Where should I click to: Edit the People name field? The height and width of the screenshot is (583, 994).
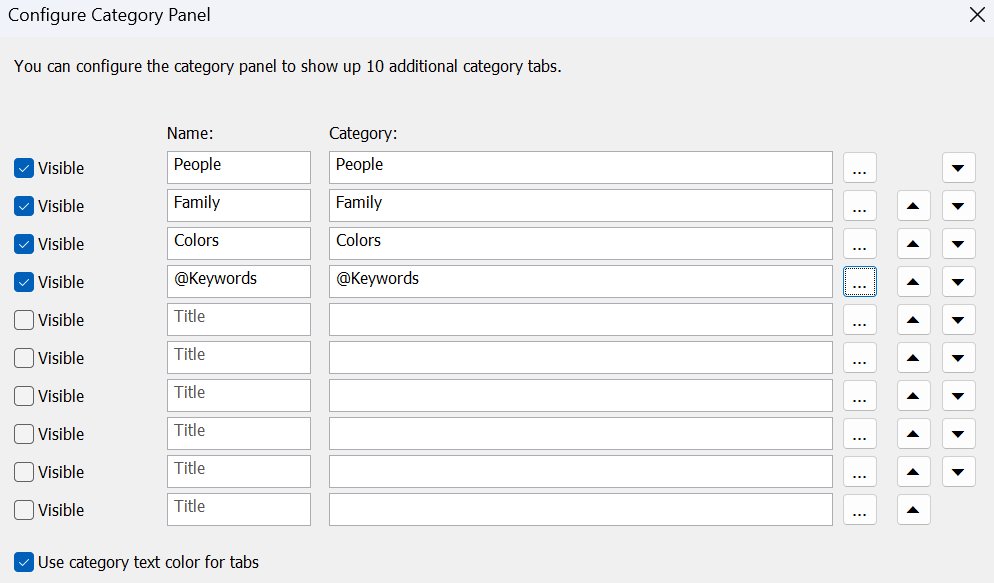239,167
